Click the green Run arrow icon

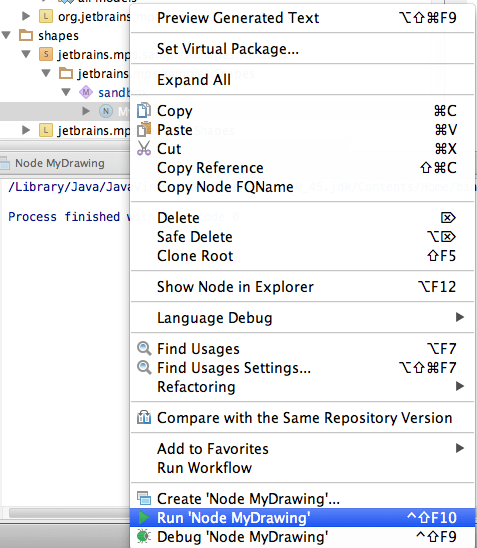coord(144,517)
